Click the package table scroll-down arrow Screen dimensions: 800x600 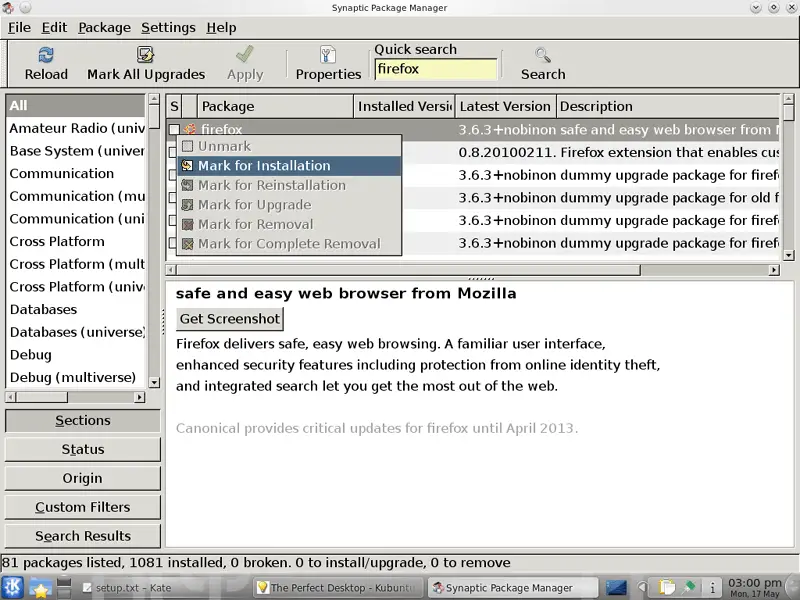pyautogui.click(x=789, y=255)
